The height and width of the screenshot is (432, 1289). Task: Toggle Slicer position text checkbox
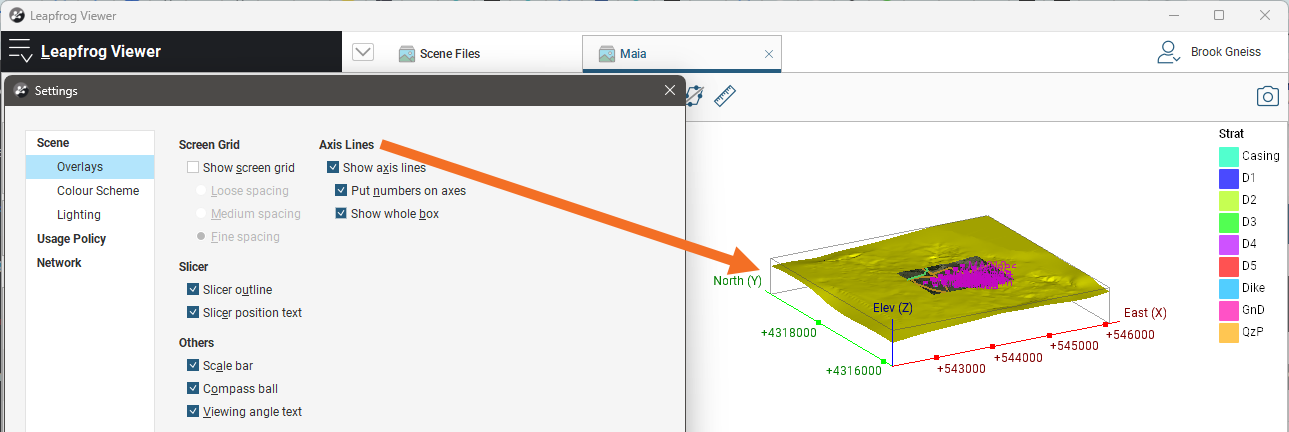point(193,312)
